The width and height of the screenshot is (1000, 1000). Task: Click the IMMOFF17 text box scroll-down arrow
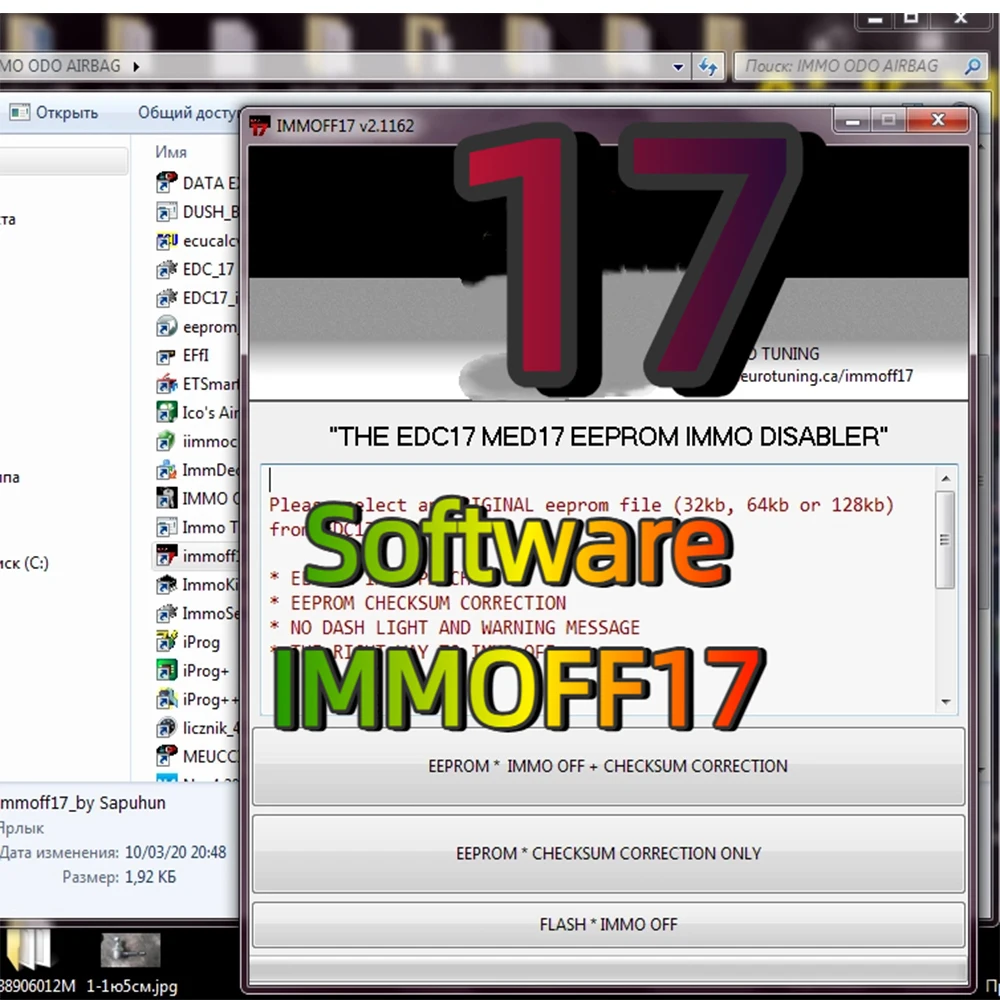coord(945,702)
